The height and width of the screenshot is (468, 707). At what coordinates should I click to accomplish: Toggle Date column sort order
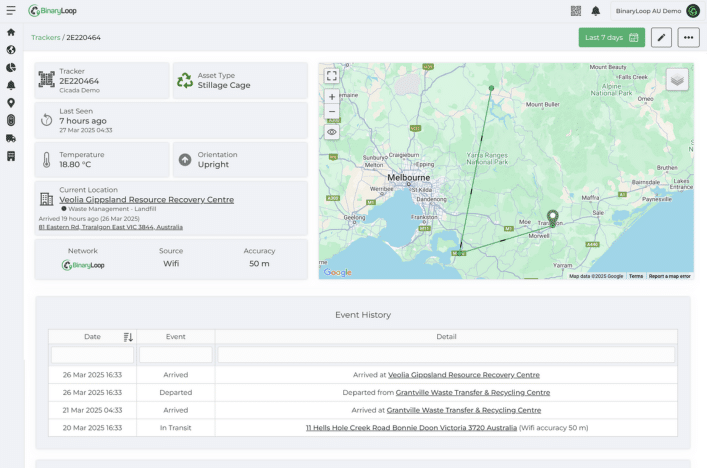pos(128,337)
